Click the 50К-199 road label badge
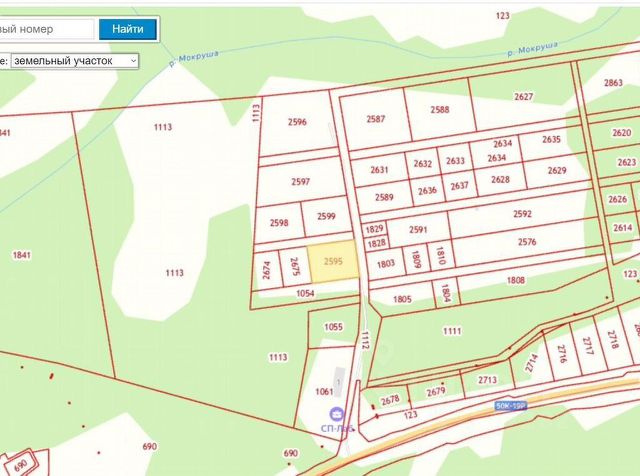The height and width of the screenshot is (476, 640). [511, 406]
